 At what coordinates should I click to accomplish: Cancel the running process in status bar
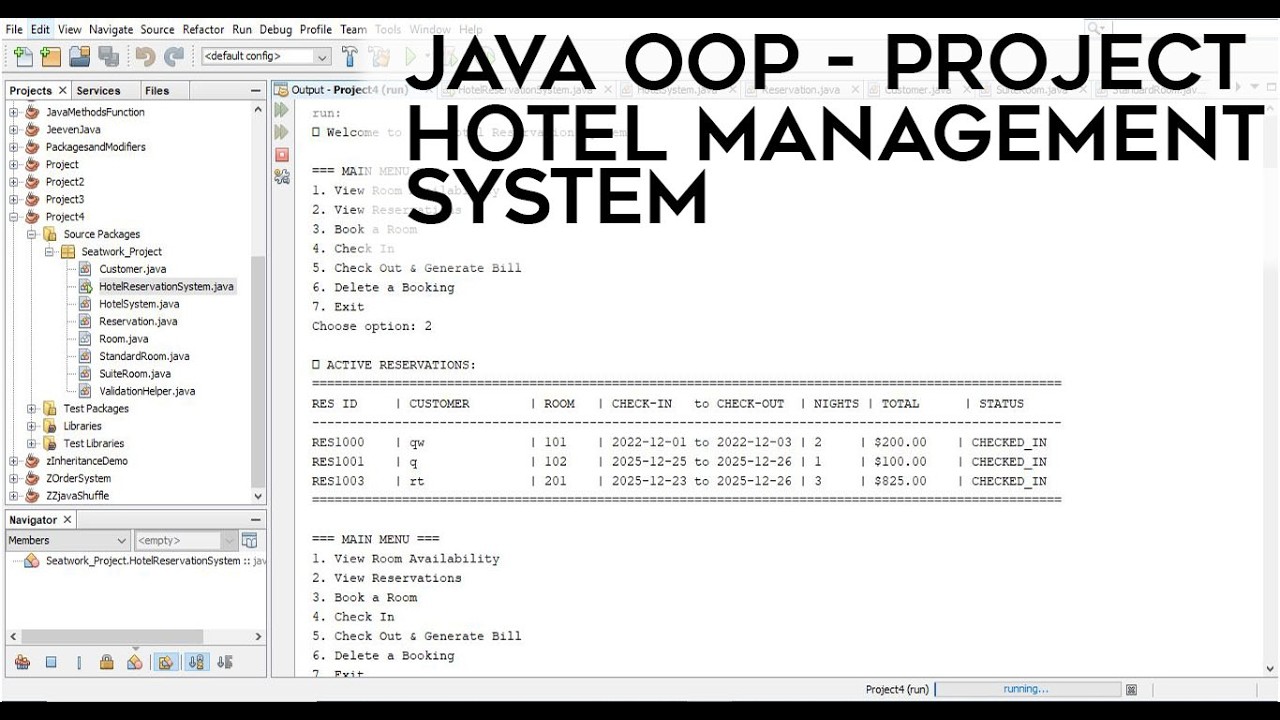(1131, 689)
